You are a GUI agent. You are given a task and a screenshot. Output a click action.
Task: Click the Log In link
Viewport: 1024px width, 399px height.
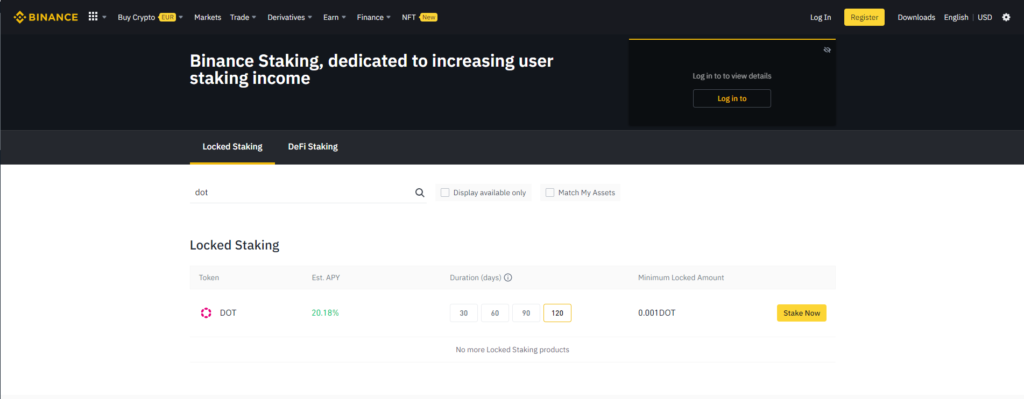pos(821,17)
